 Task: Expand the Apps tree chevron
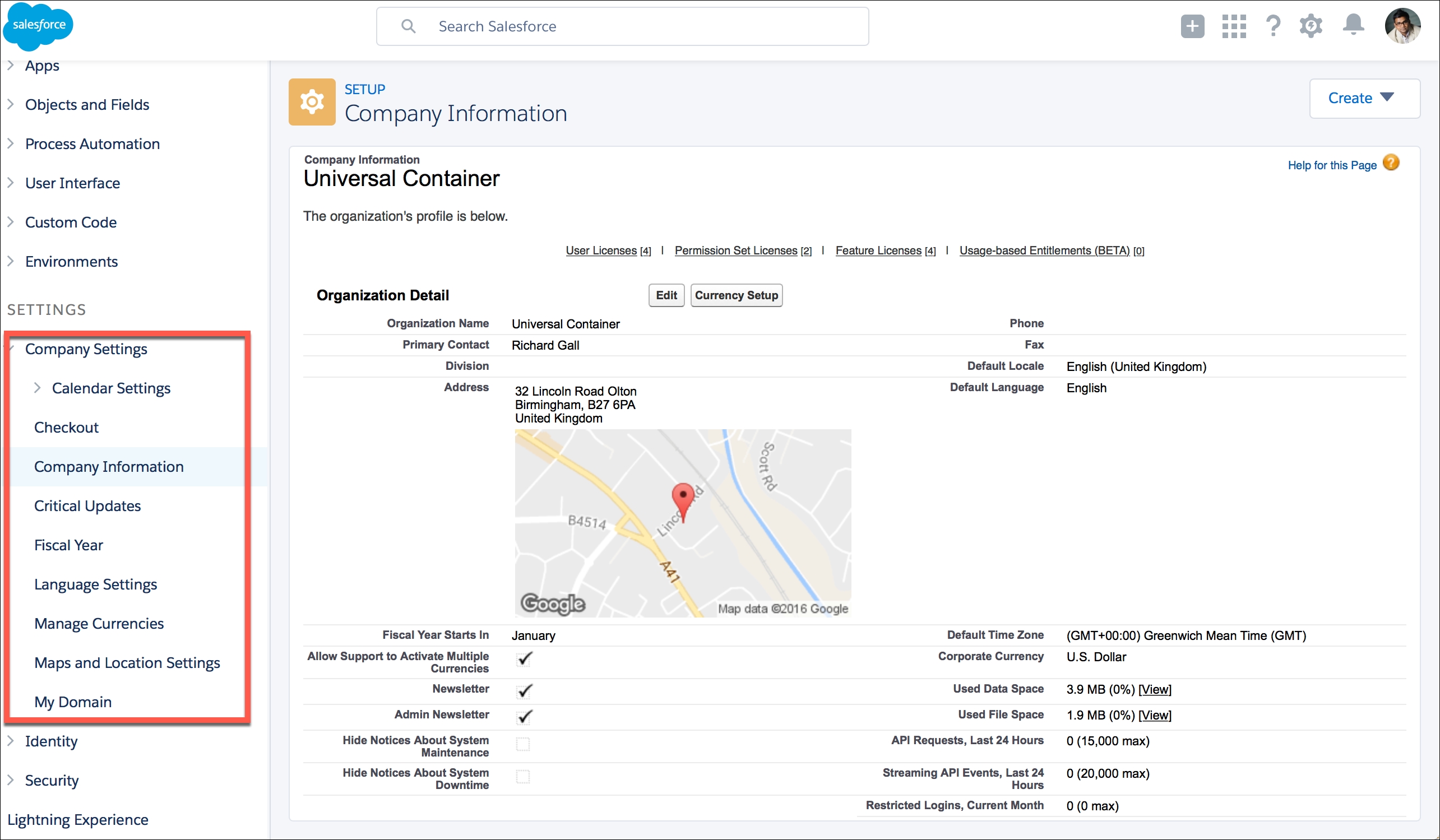(x=11, y=65)
